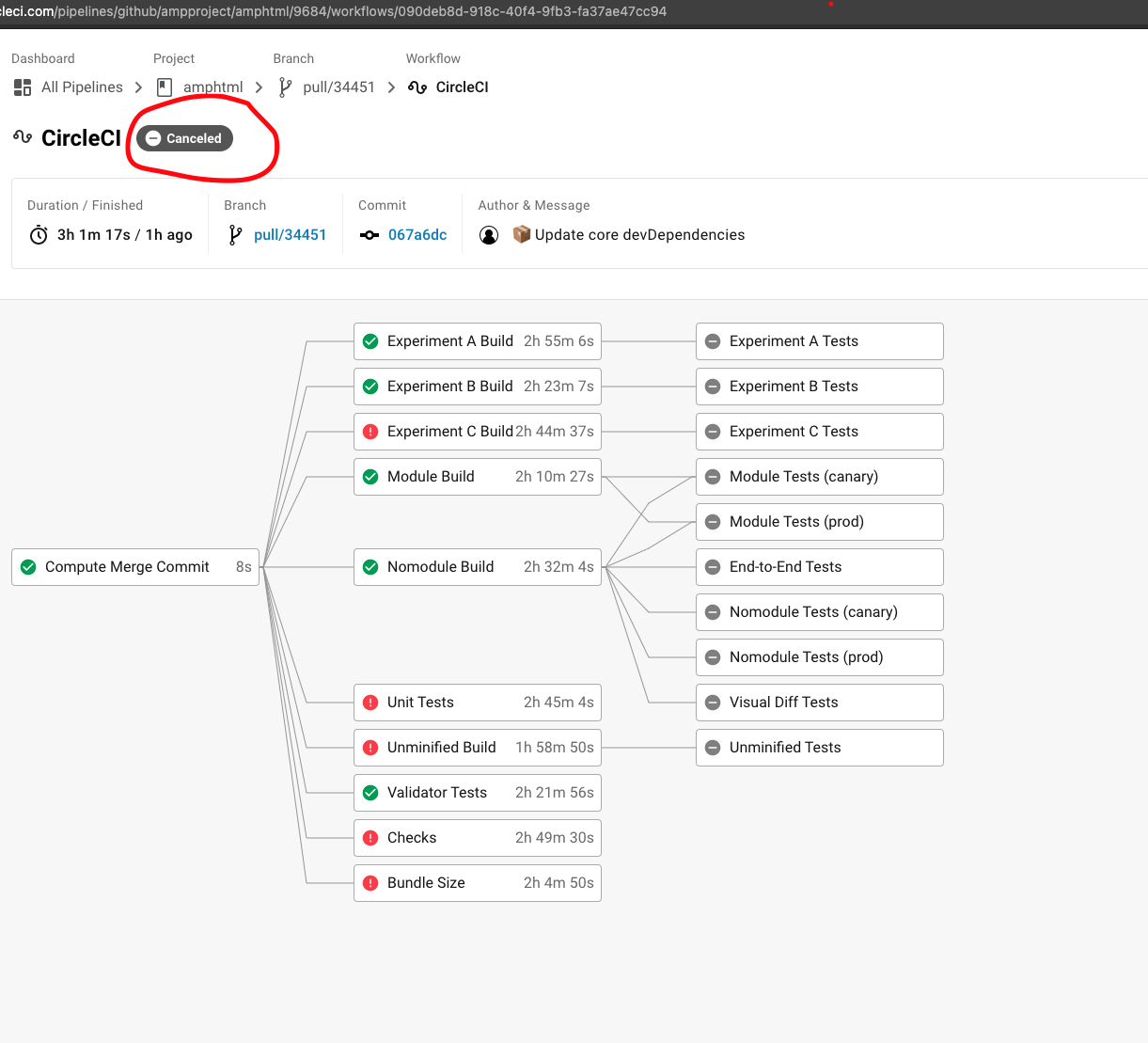Go to All Pipelines breadcrumb
Viewport: 1148px width, 1043px height.
[82, 87]
